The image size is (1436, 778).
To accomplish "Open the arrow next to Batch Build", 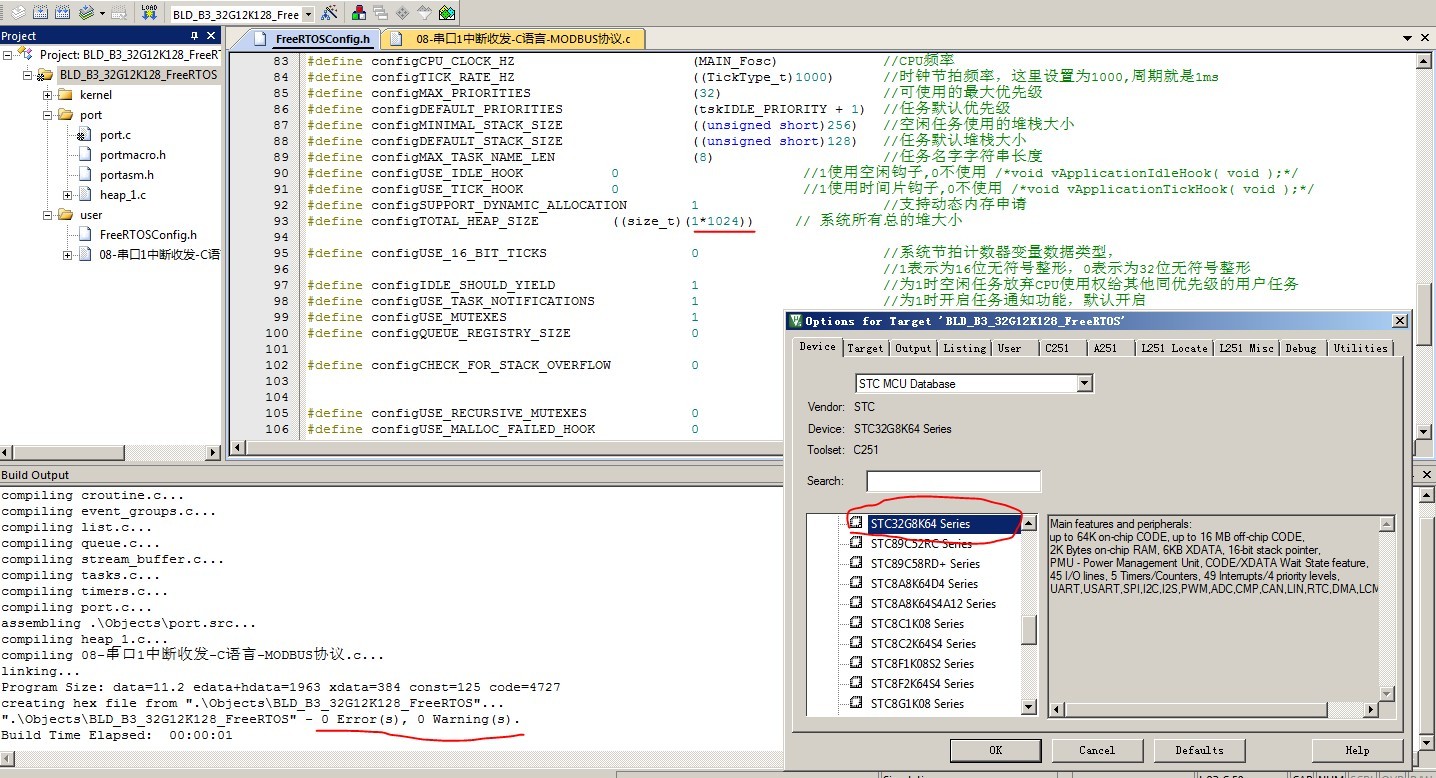I will click(102, 13).
